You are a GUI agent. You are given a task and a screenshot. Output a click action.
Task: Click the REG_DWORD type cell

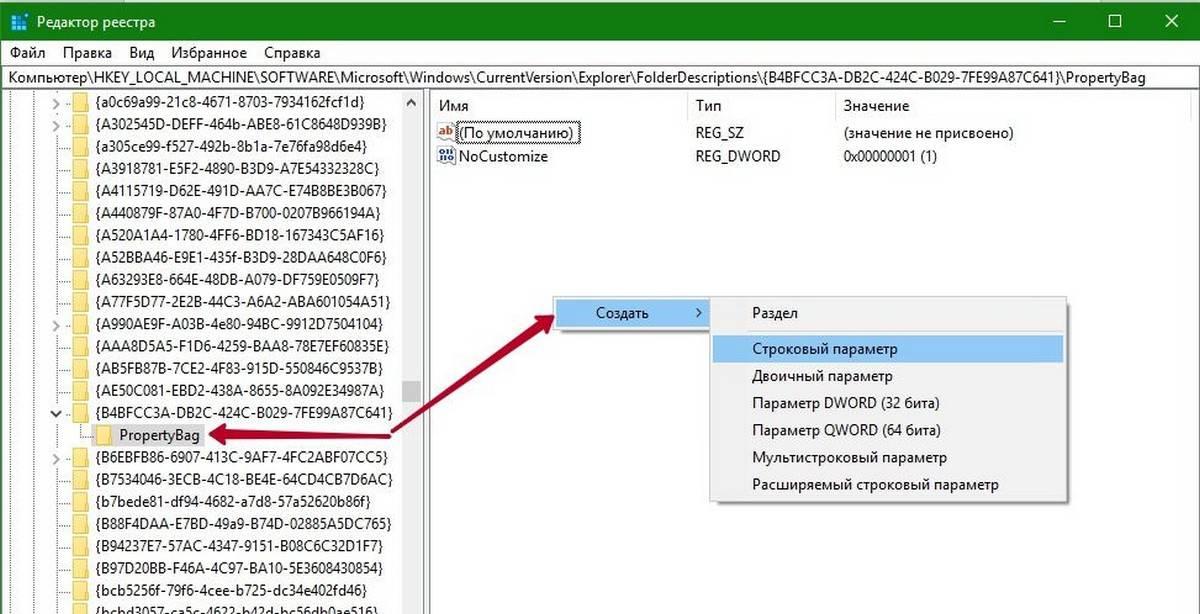click(x=738, y=156)
